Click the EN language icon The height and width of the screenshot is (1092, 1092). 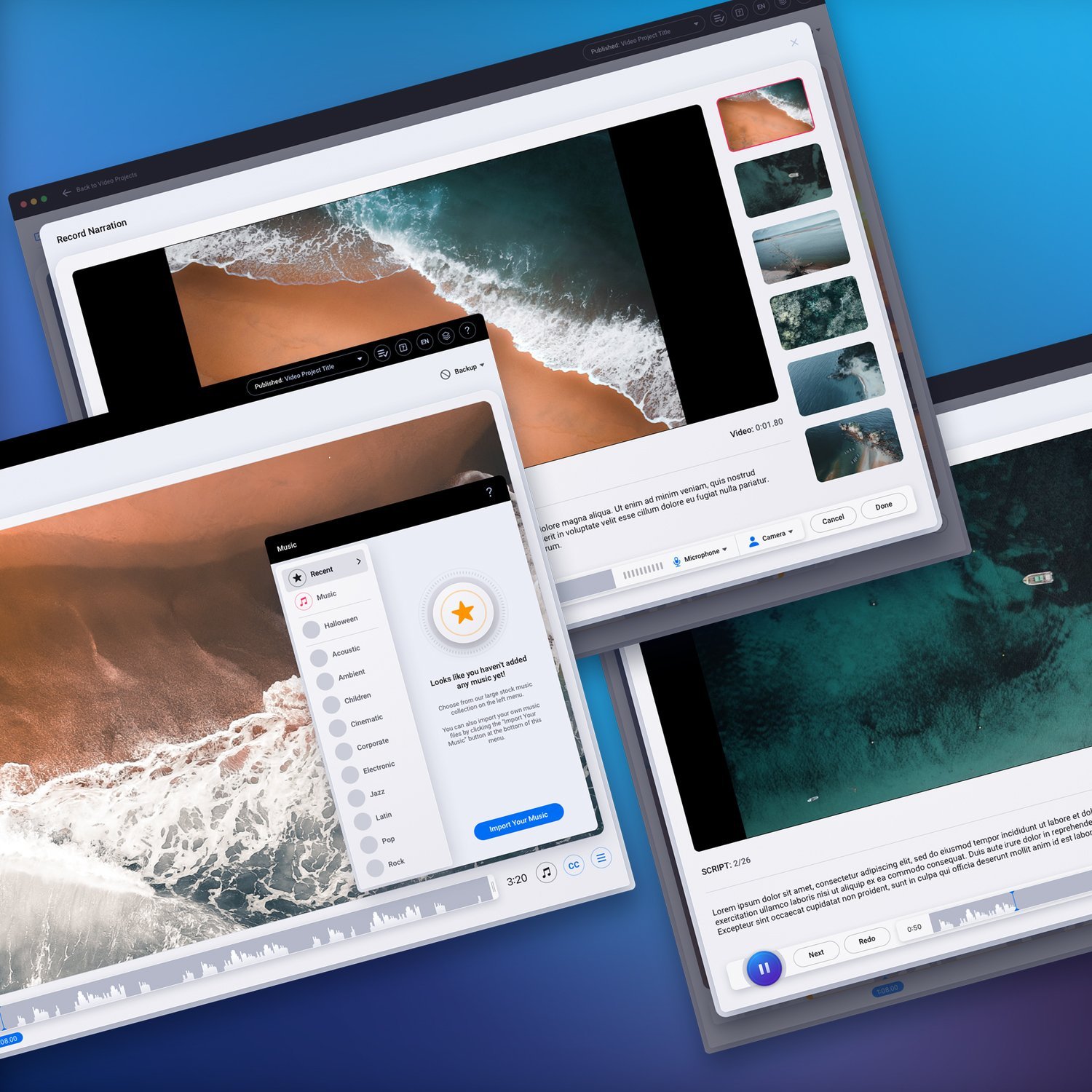pos(424,340)
